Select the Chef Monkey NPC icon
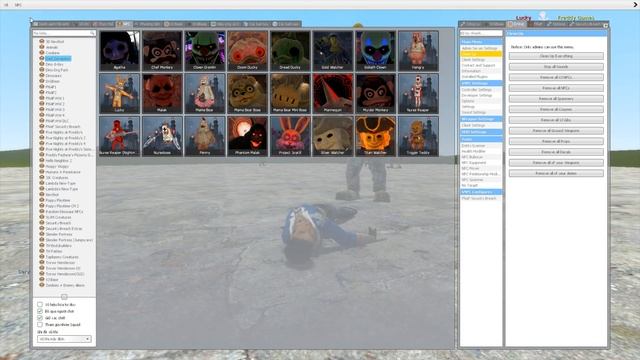This screenshot has width=640, height=360. point(162,51)
